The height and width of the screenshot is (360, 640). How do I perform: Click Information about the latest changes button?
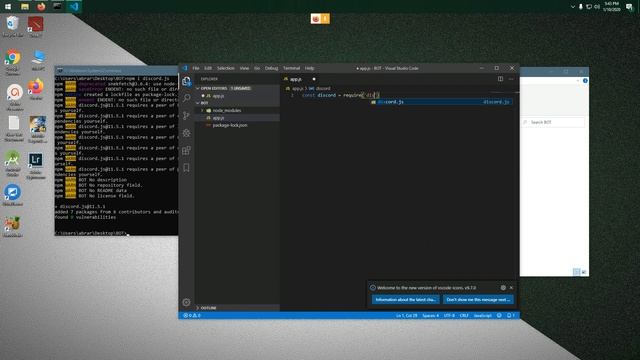[406, 300]
